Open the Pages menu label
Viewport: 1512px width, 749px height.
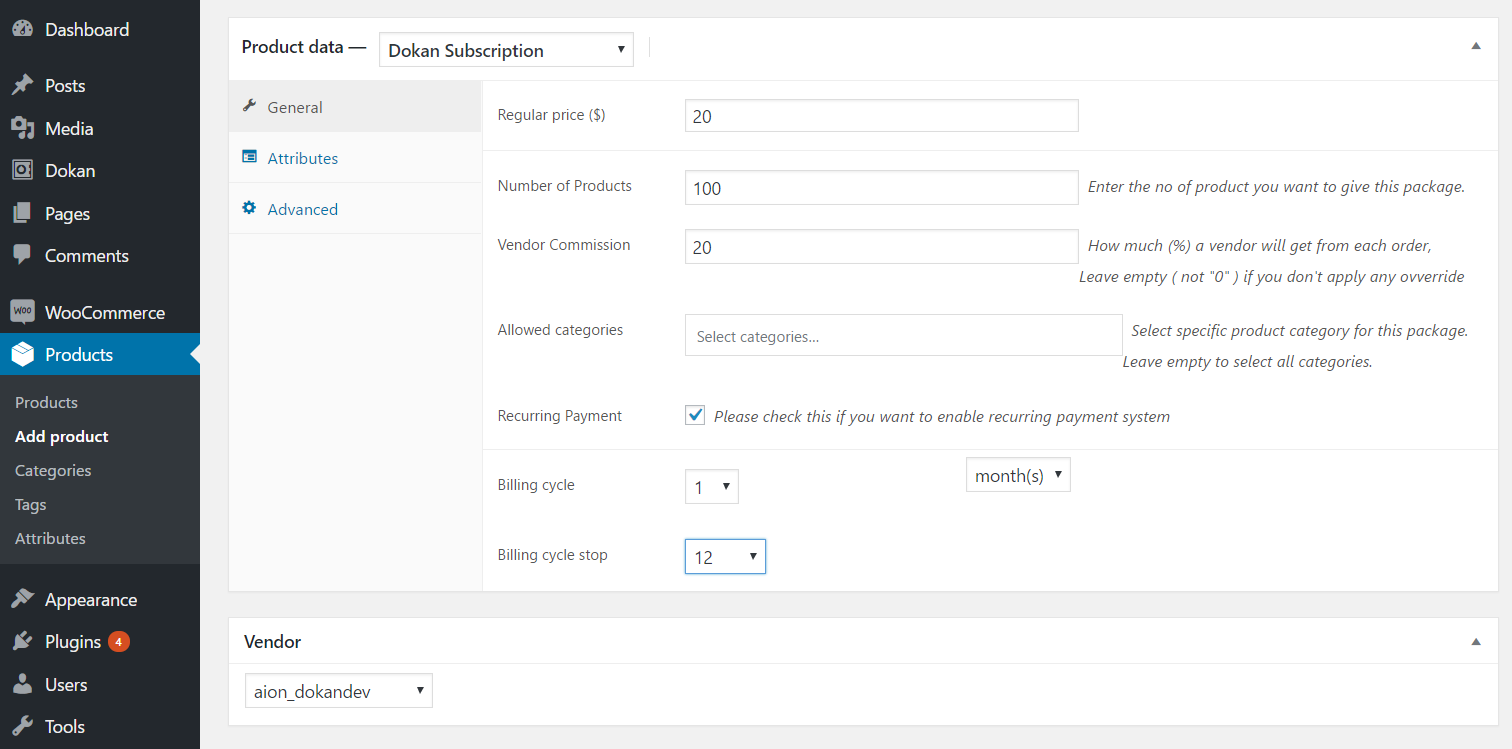click(67, 213)
